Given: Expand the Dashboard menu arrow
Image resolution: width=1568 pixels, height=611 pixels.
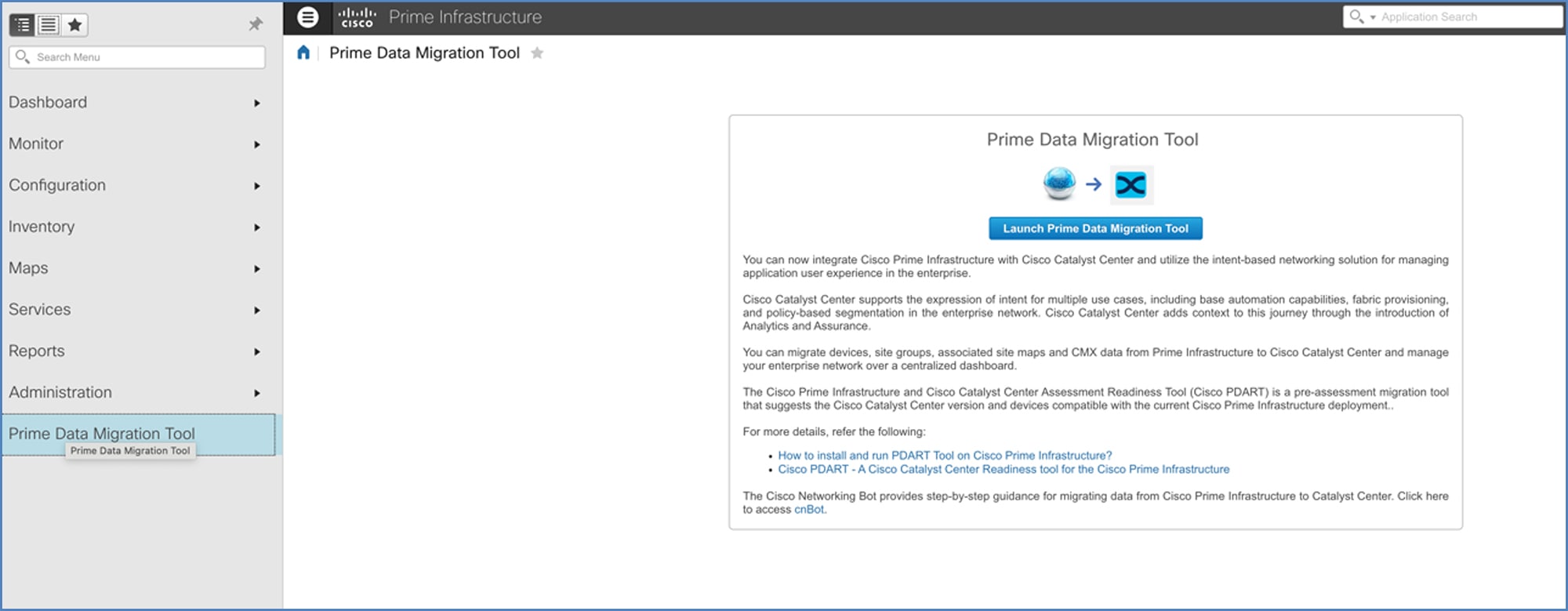Looking at the screenshot, I should [x=257, y=103].
